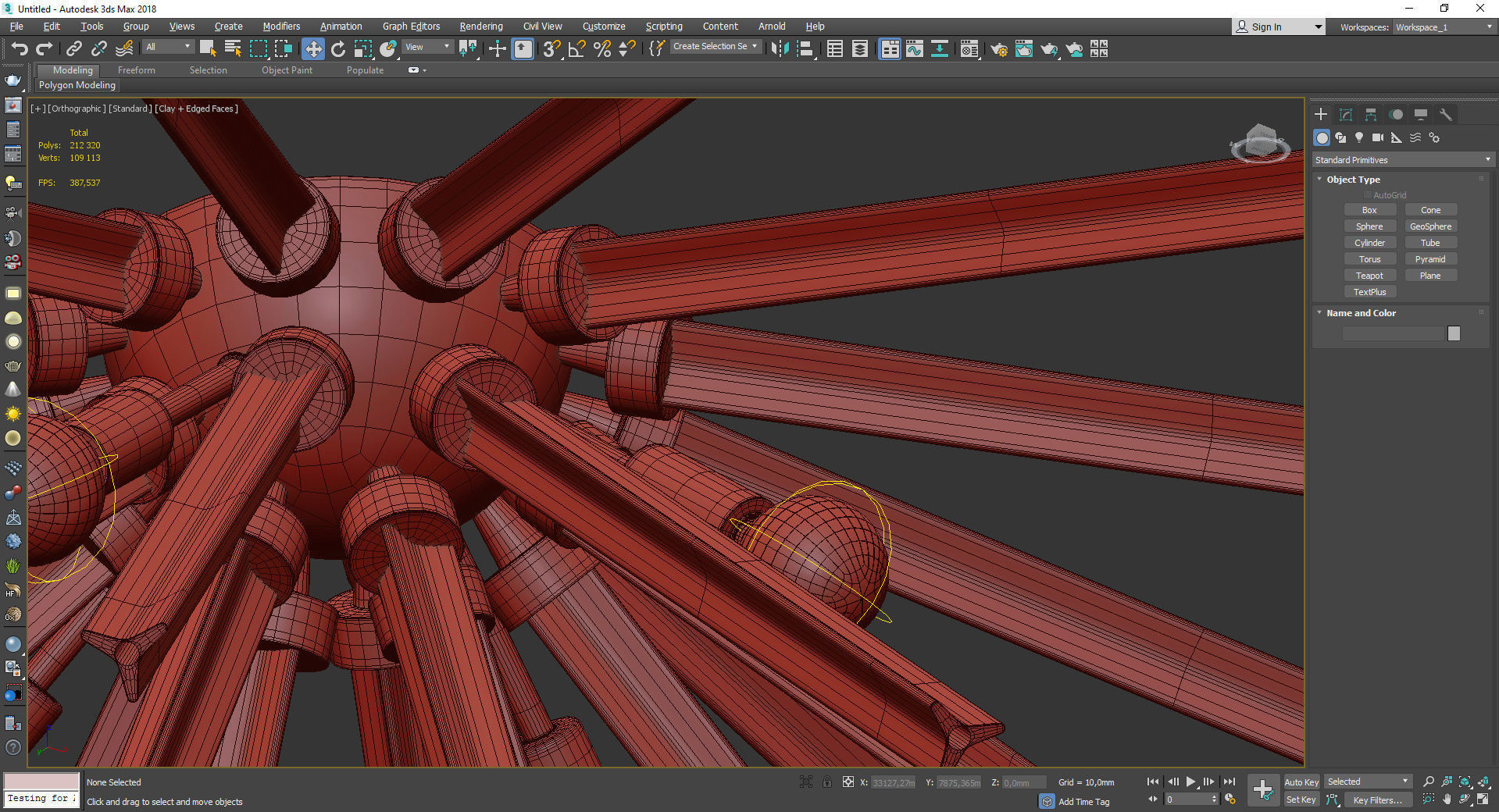Click the Mirror tool icon

click(779, 49)
